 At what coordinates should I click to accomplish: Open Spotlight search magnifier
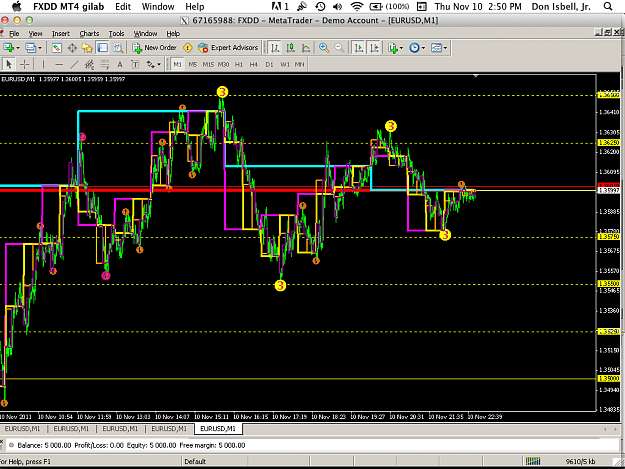point(608,7)
